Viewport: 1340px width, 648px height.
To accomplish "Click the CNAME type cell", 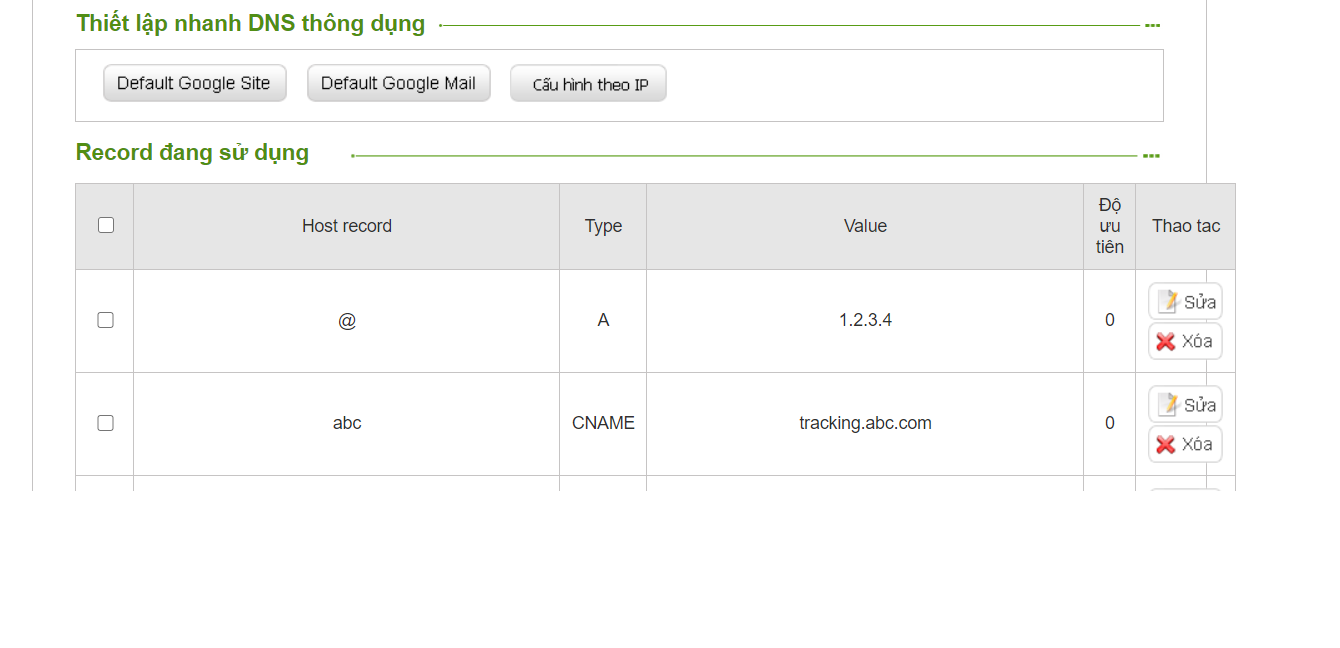I will pos(603,423).
